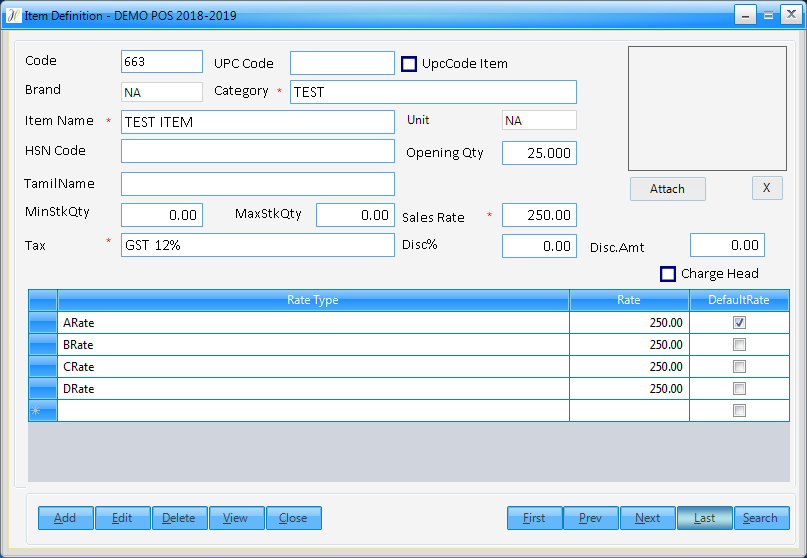Click Delete to remove the item
Viewport: 807px width, 558px height.
coord(179,518)
